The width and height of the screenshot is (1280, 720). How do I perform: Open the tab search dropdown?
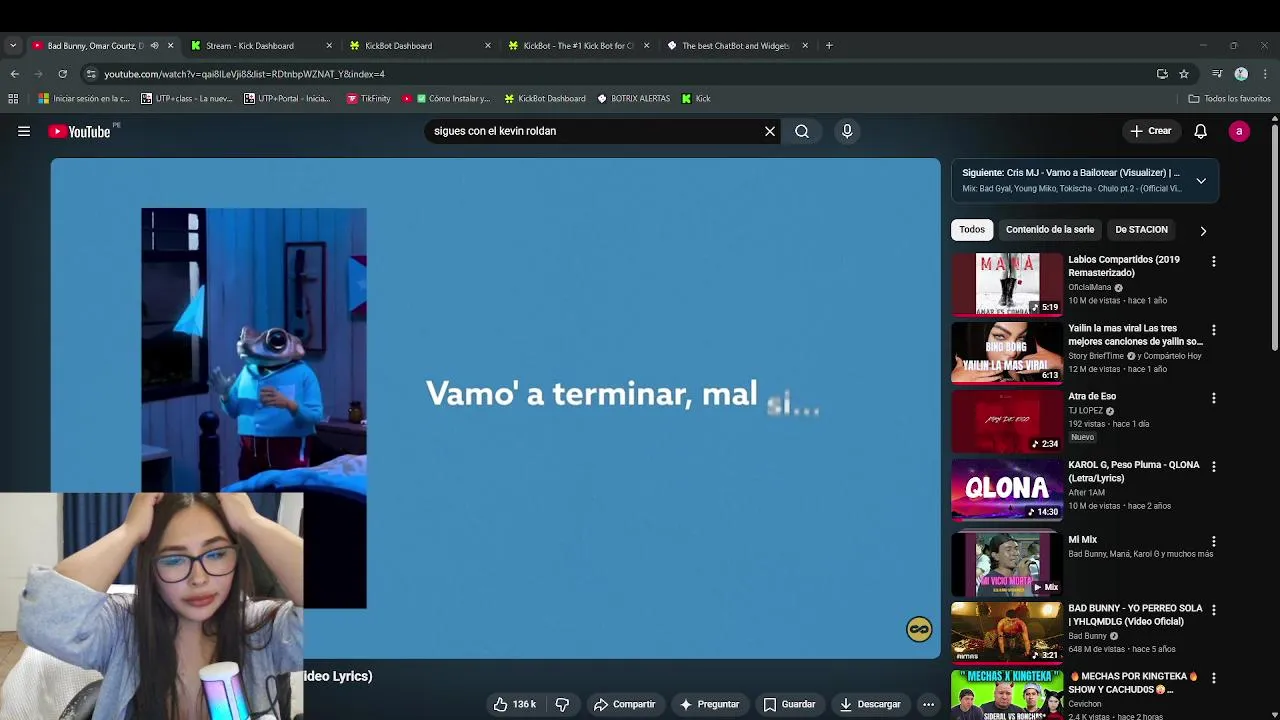[x=13, y=45]
